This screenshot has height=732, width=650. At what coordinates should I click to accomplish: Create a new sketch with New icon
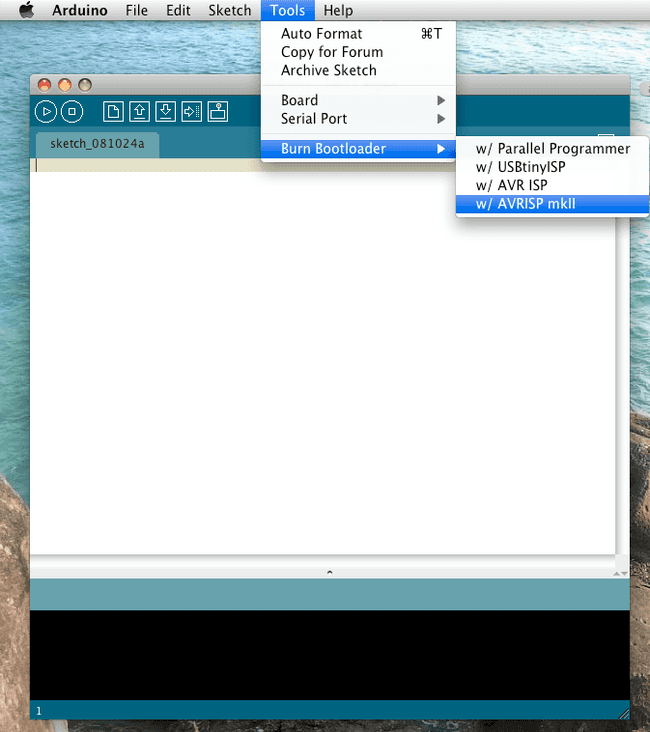click(x=114, y=112)
